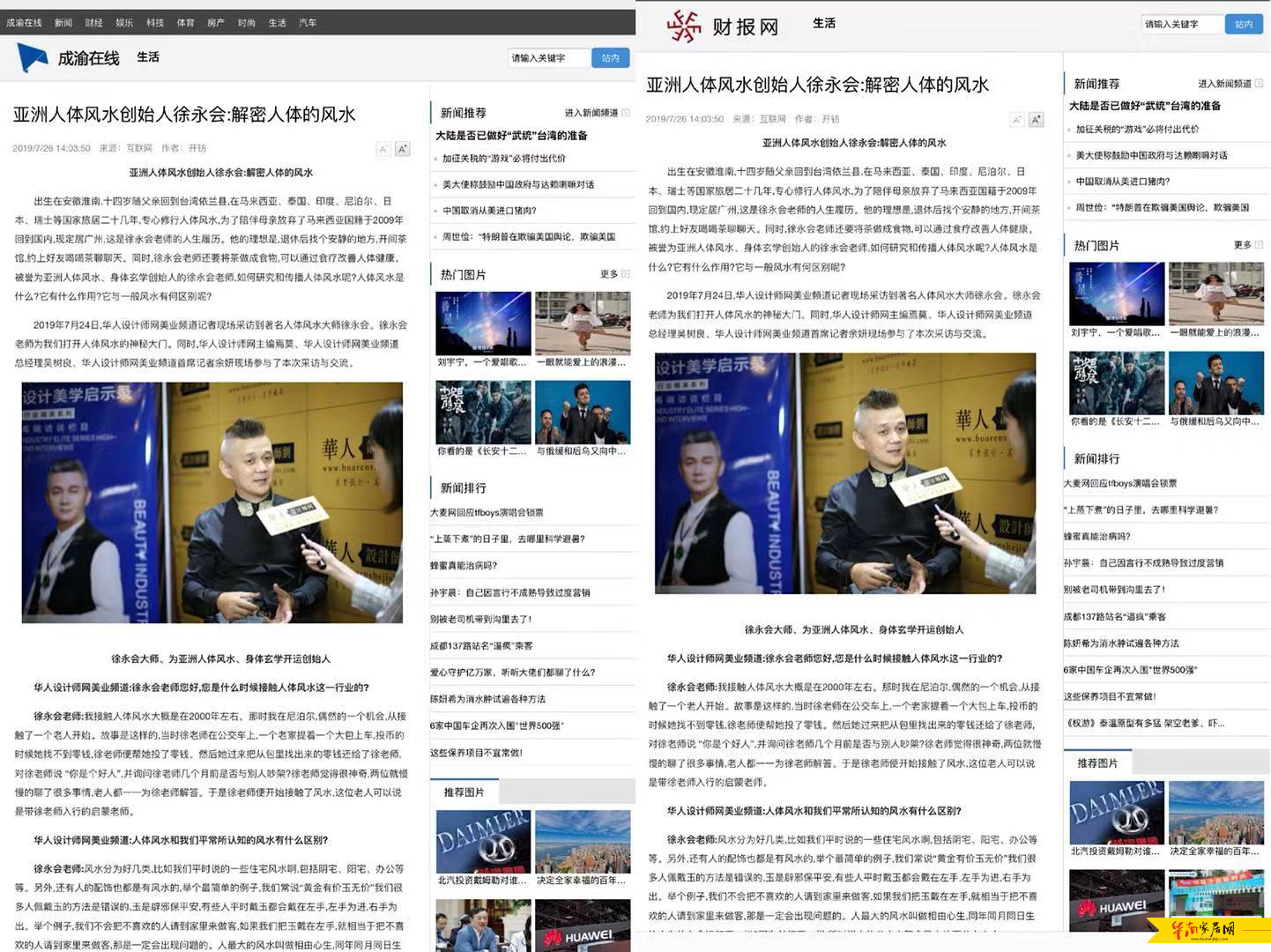Open 财经 in the top navigation bar

tap(94, 23)
